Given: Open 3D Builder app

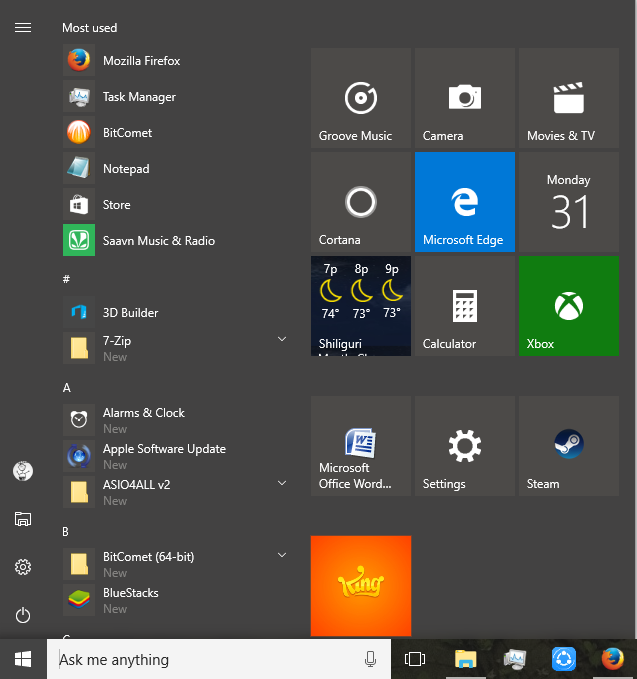Looking at the screenshot, I should coord(175,312).
